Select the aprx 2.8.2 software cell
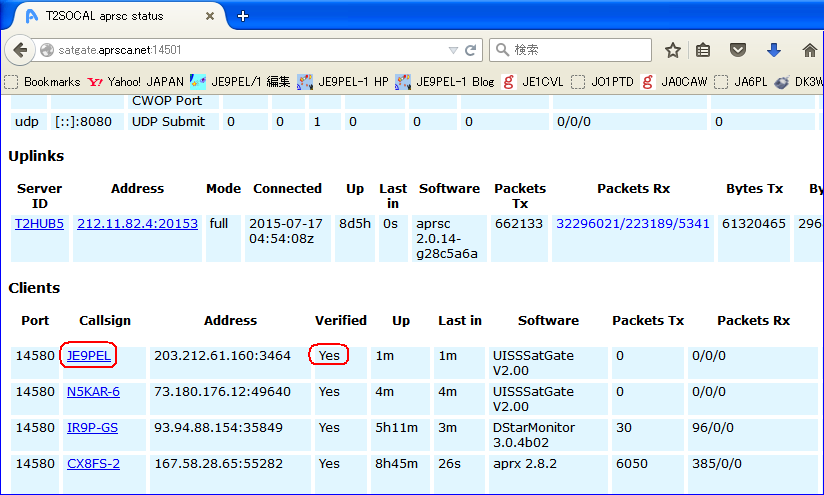Image resolution: width=824 pixels, height=495 pixels. tap(548, 473)
